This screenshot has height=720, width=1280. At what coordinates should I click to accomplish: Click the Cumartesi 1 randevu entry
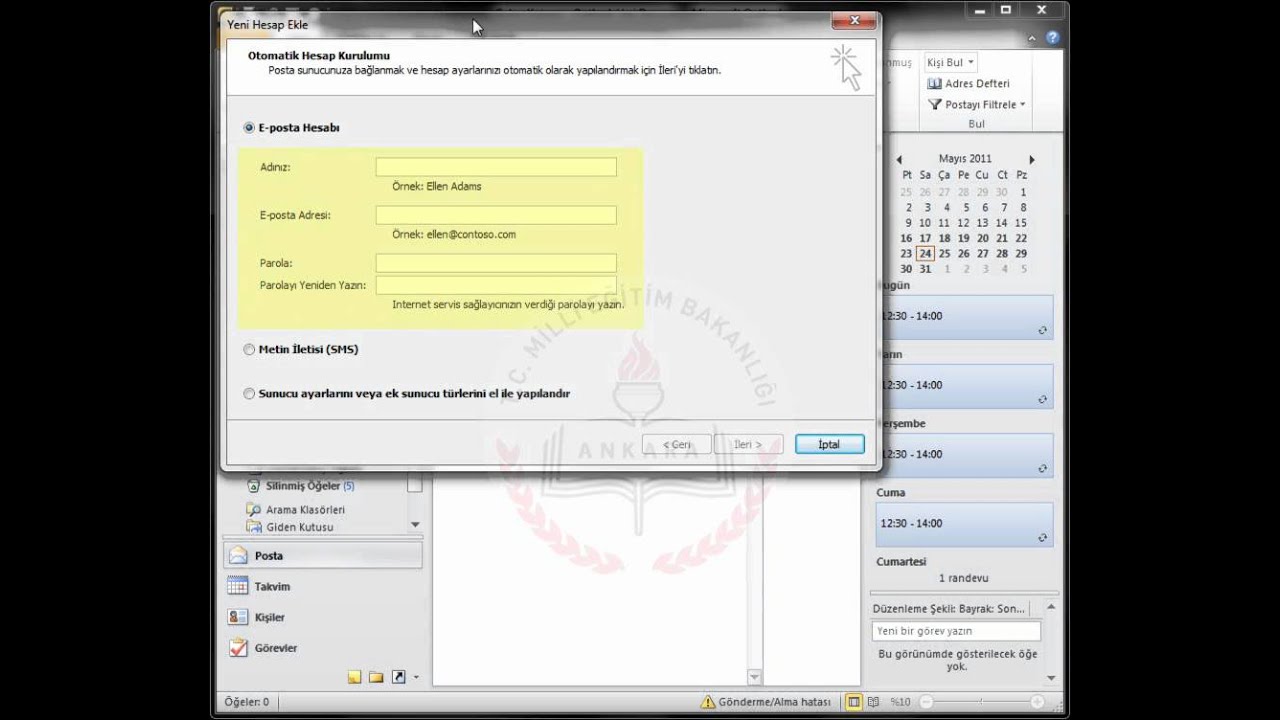pos(964,578)
